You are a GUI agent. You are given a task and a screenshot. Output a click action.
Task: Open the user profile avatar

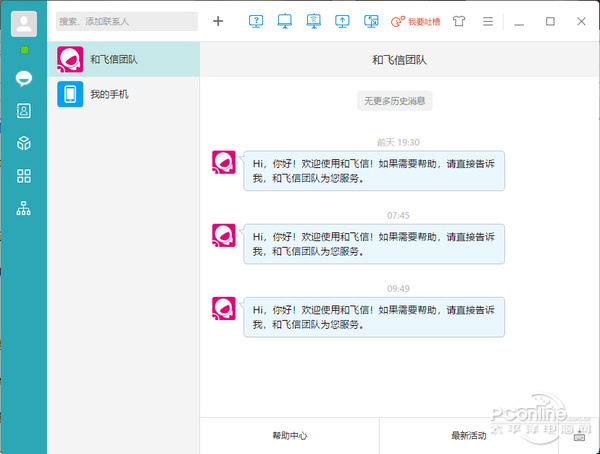(24, 24)
